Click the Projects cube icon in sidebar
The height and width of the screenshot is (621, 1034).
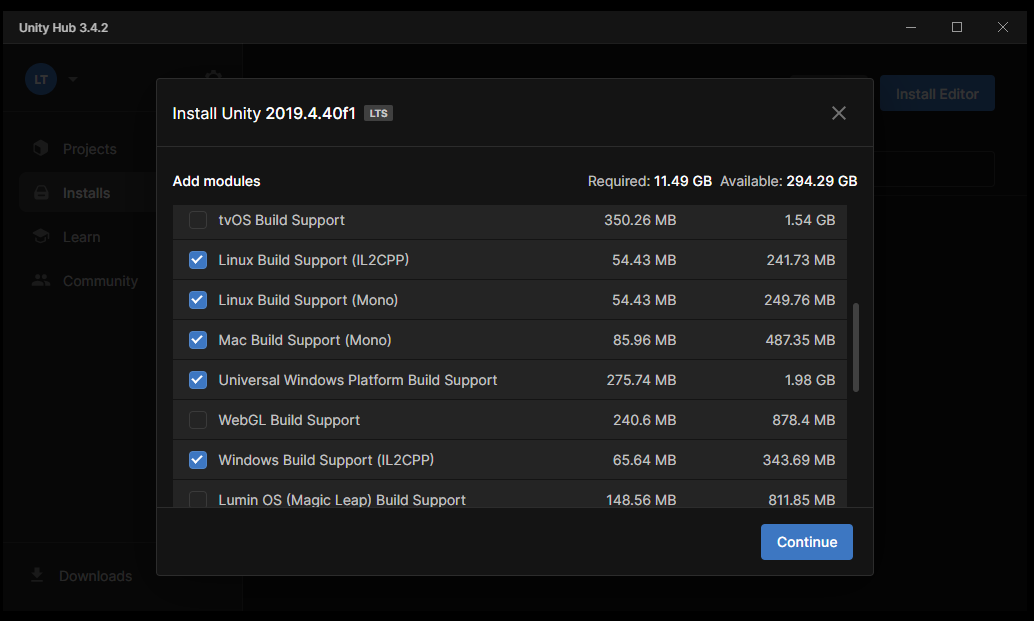pyautogui.click(x=40, y=149)
